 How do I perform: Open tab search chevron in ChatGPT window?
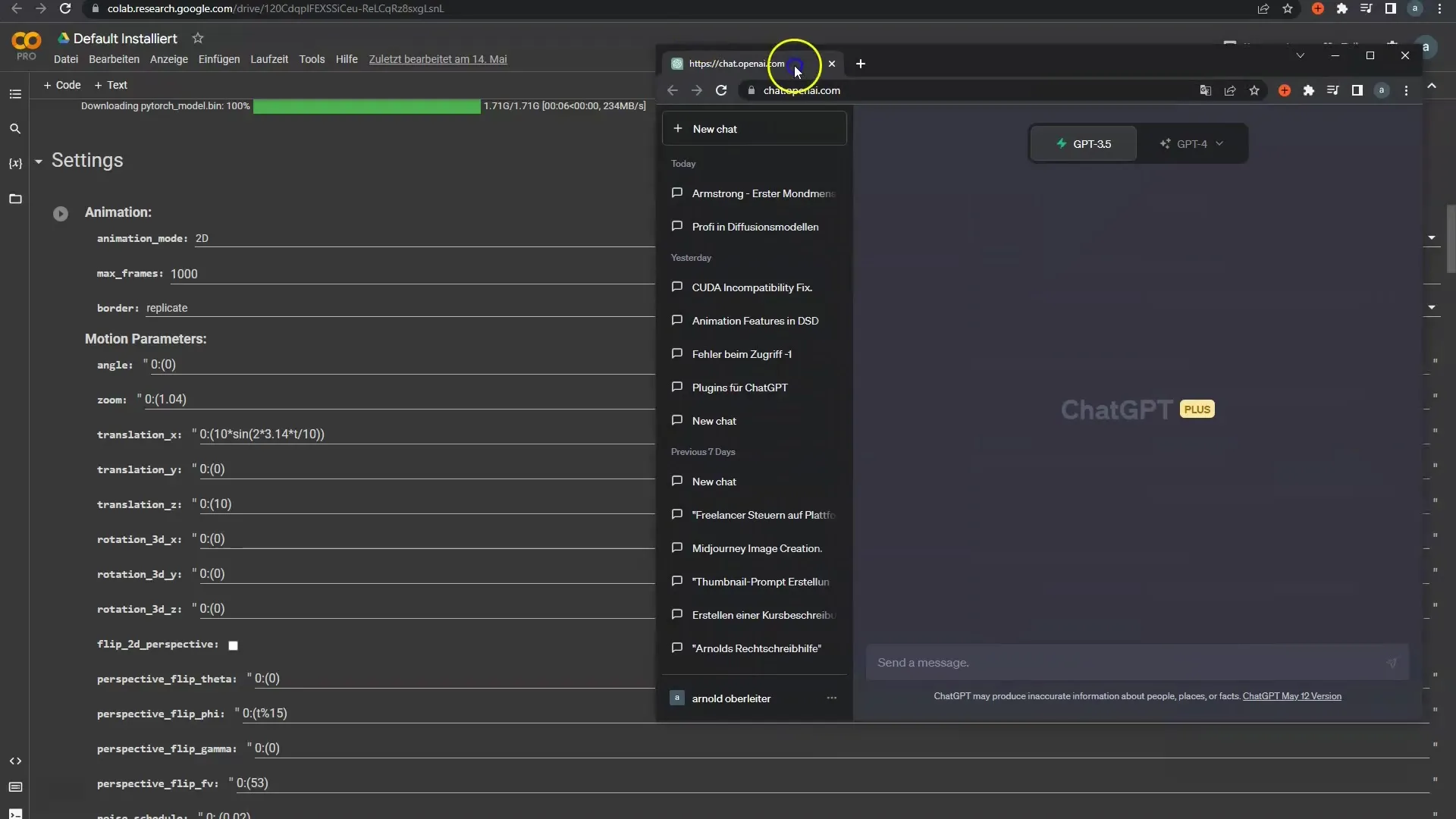tap(1300, 55)
